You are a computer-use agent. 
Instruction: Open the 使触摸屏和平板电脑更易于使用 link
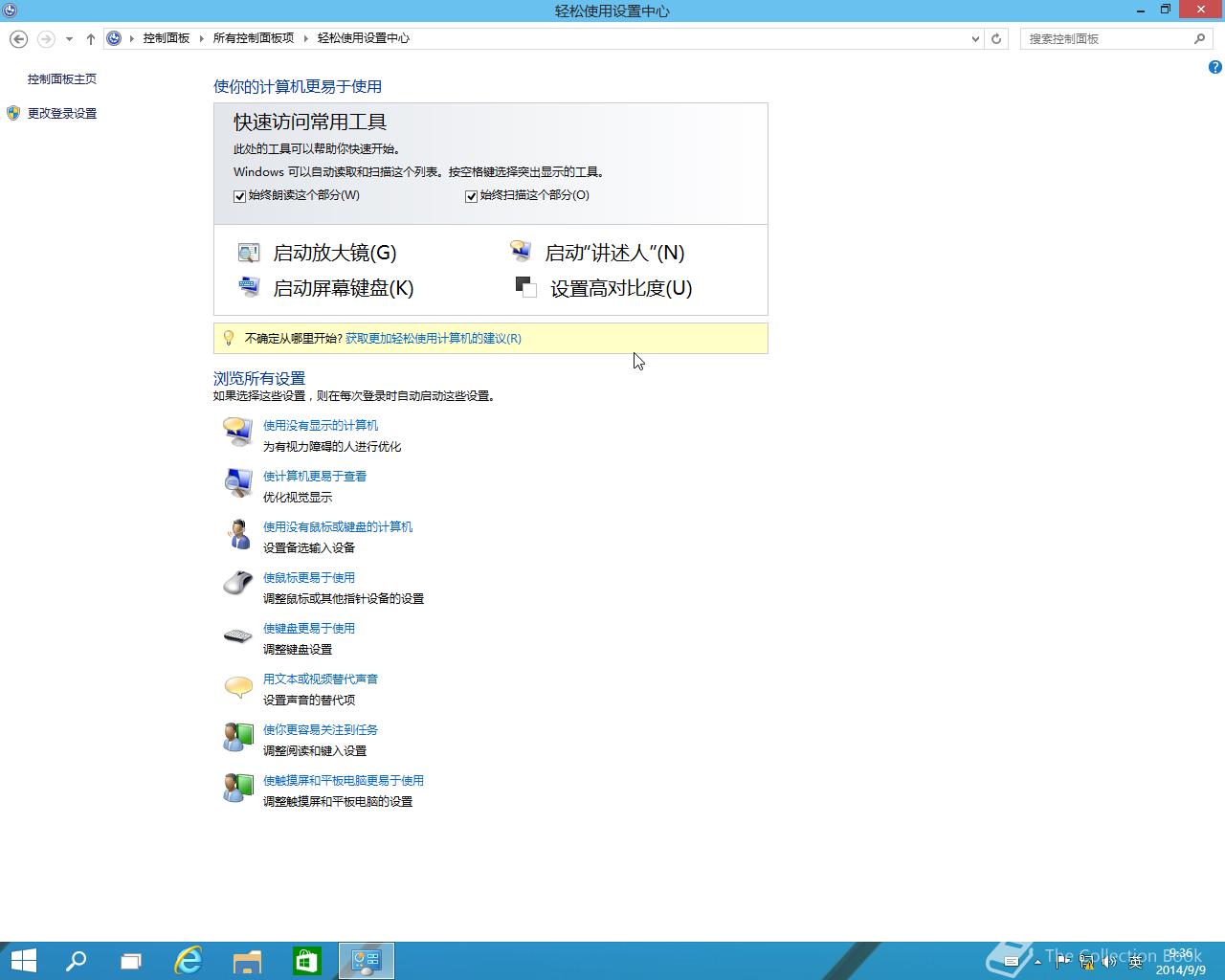click(x=344, y=780)
